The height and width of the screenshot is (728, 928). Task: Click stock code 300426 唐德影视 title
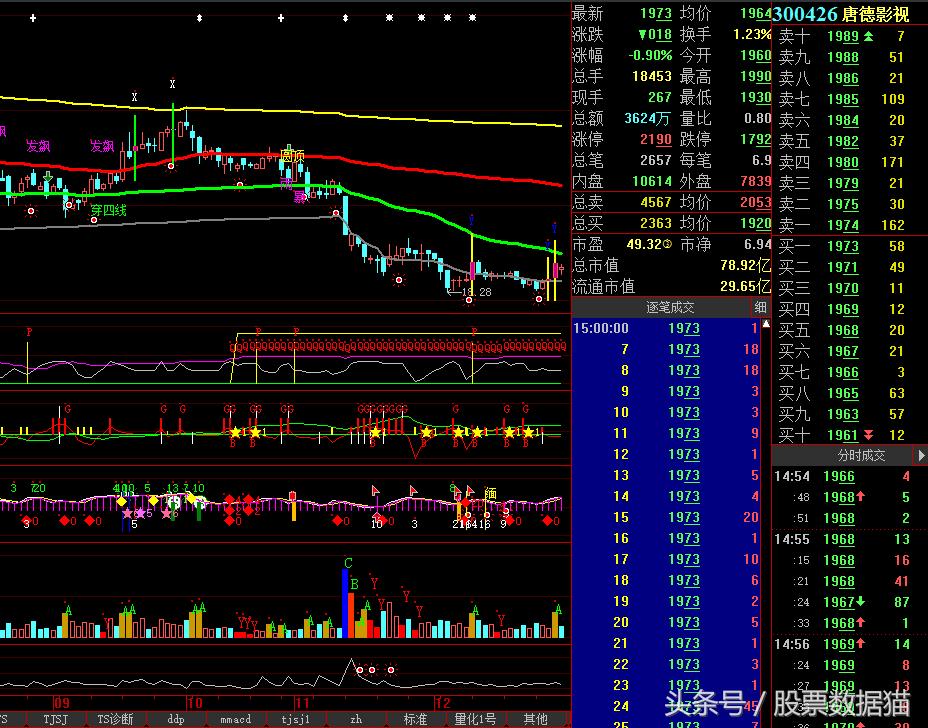841,14
